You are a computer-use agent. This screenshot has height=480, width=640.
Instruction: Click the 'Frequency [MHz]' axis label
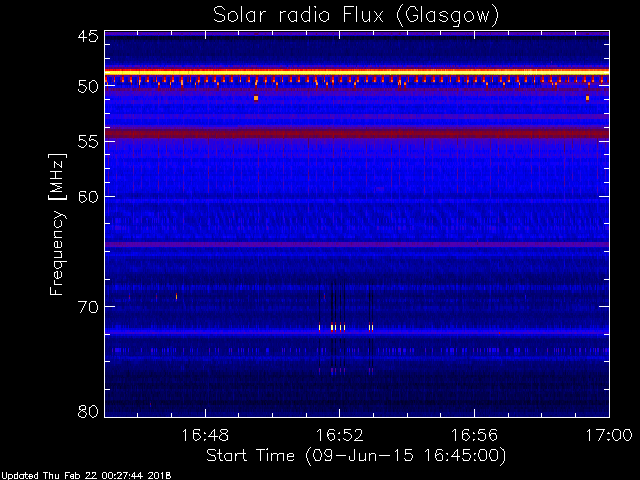coord(58,224)
